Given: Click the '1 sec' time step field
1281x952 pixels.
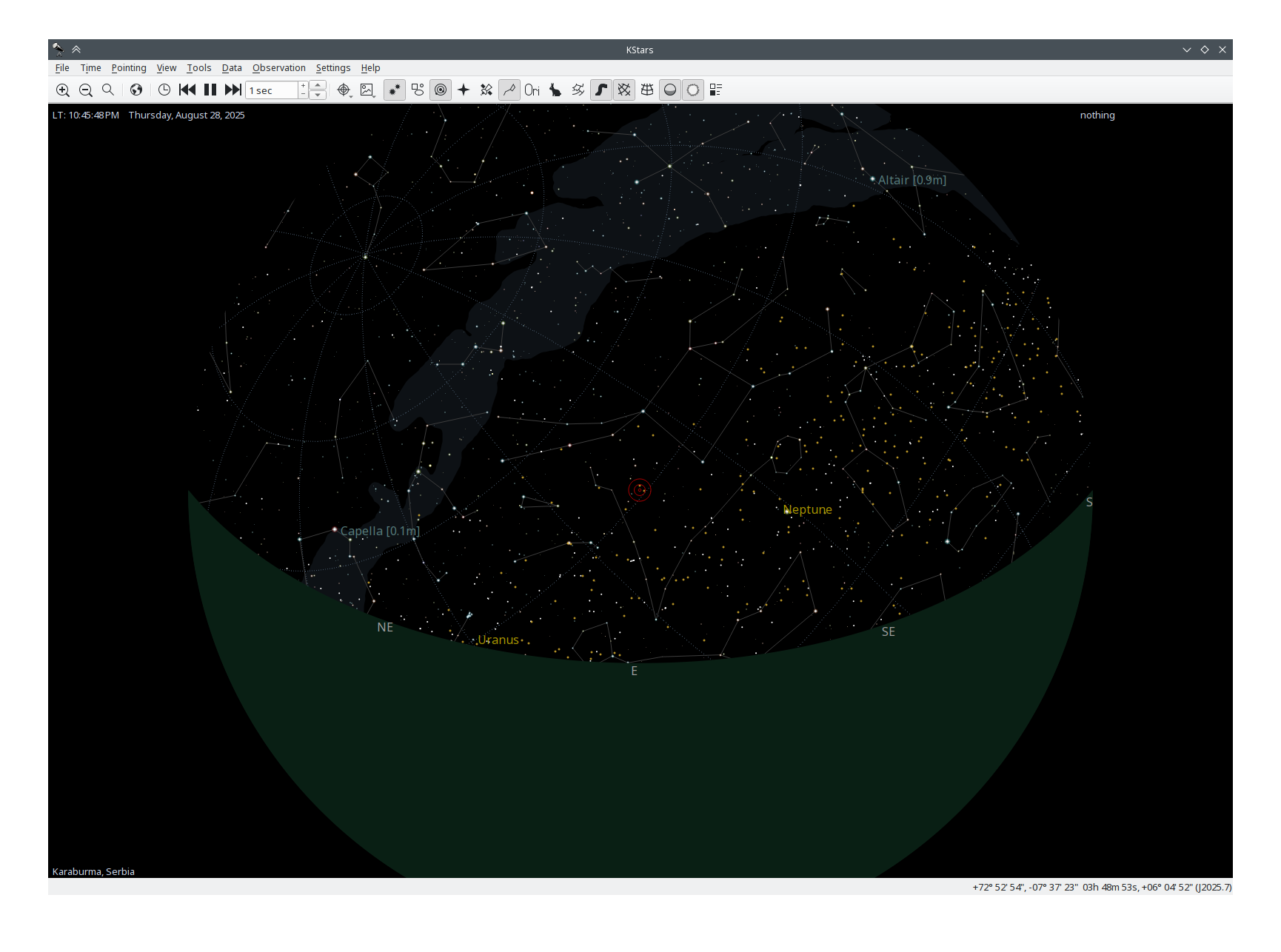Looking at the screenshot, I should tap(272, 90).
